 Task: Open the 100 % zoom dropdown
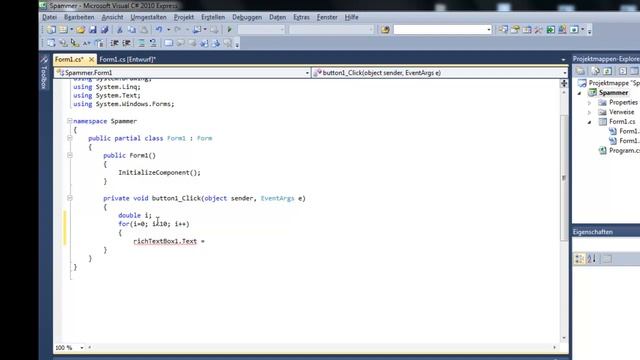coord(82,348)
